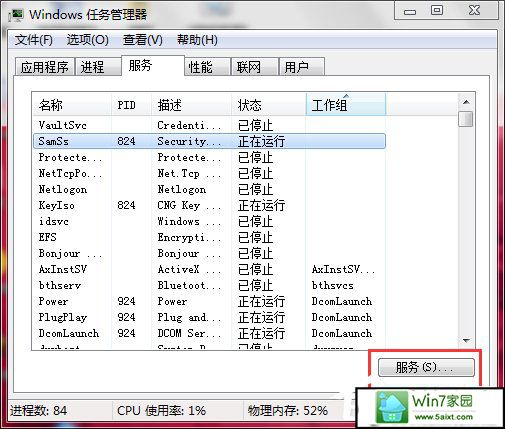Select the AxInstSV service name
Image resolution: width=505 pixels, height=429 pixels.
[x=63, y=269]
